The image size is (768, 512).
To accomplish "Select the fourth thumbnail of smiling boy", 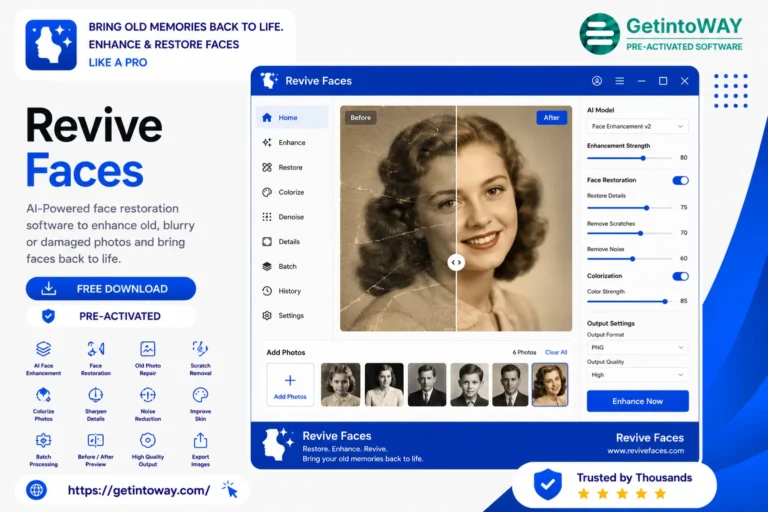I will click(x=469, y=385).
